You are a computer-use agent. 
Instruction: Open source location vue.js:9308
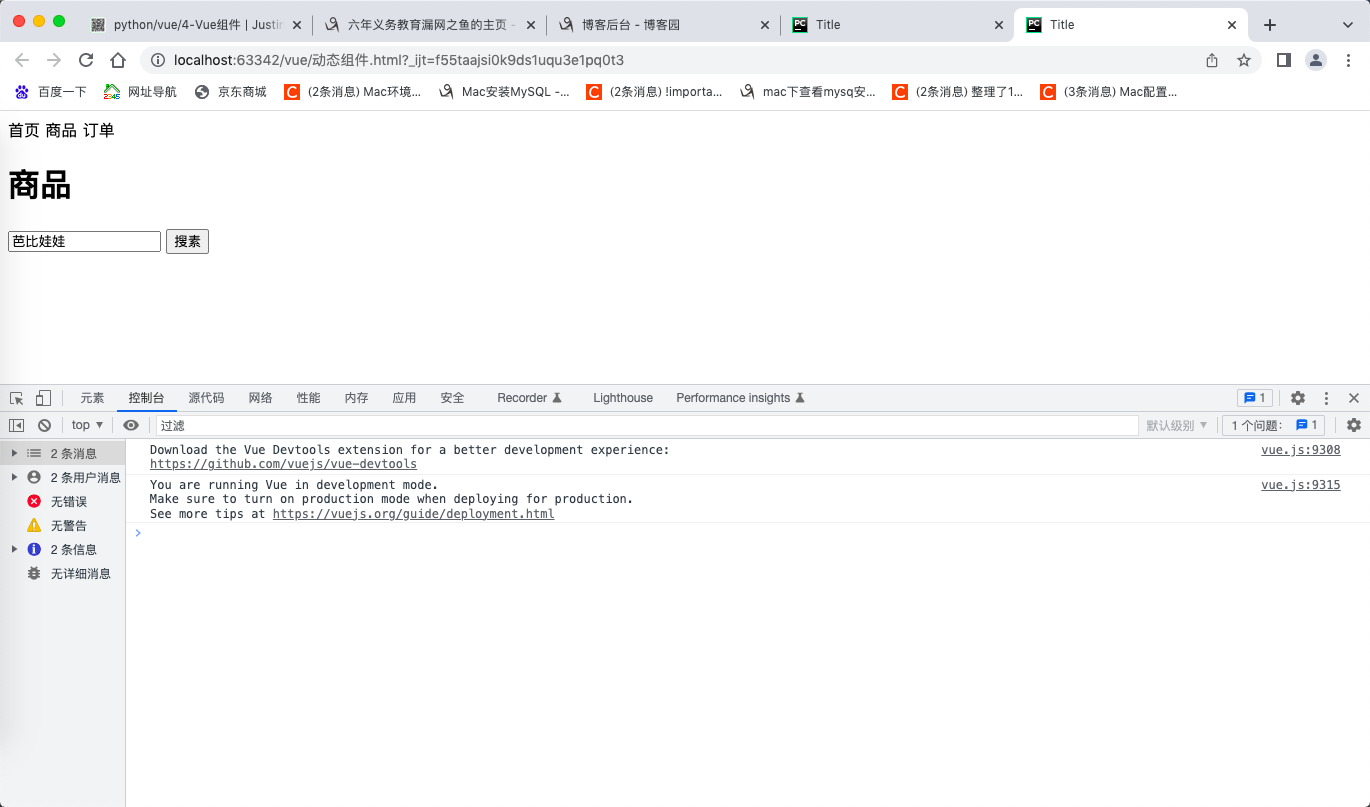point(1300,450)
